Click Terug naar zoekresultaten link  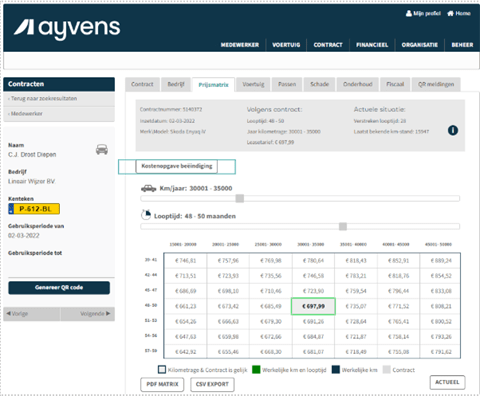(59, 99)
